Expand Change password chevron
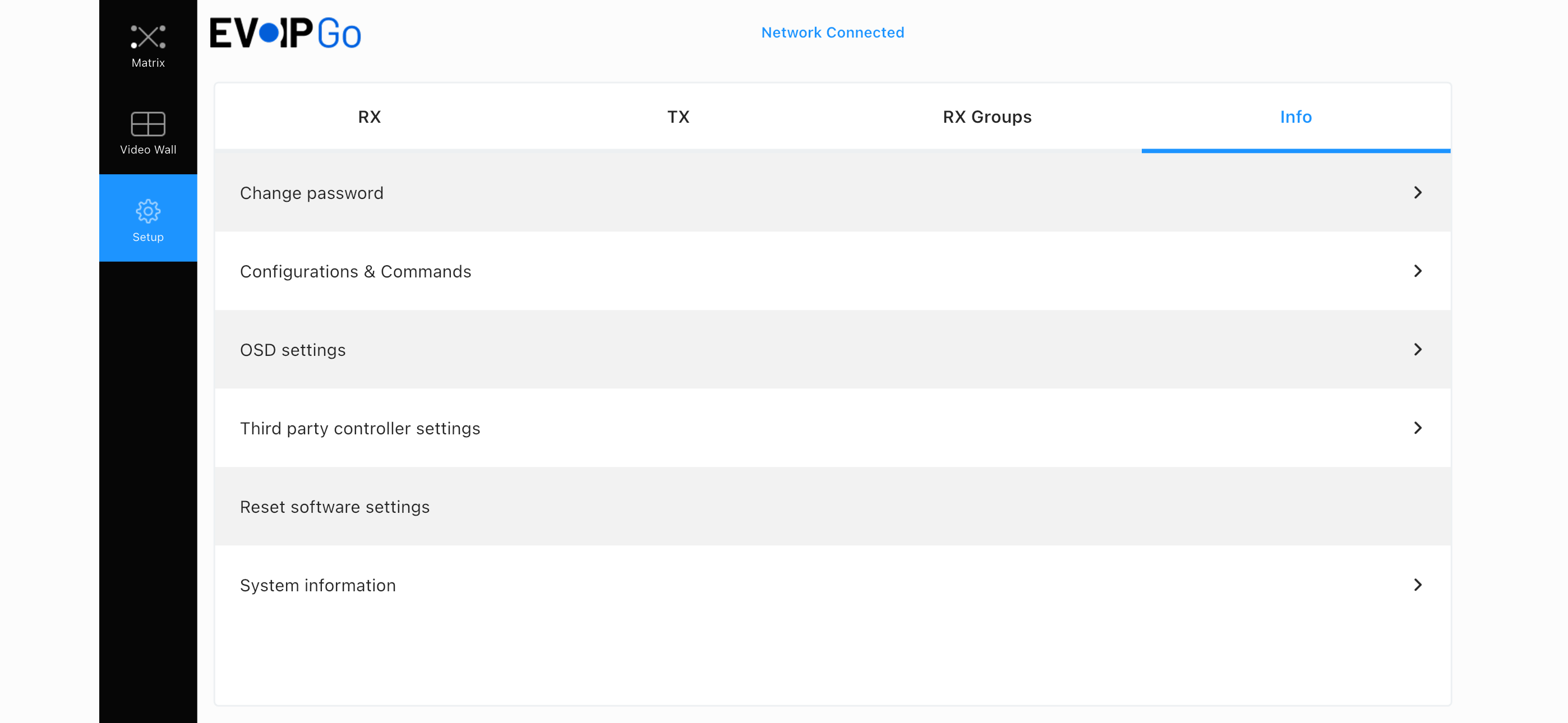This screenshot has width=1568, height=723. [x=1418, y=192]
